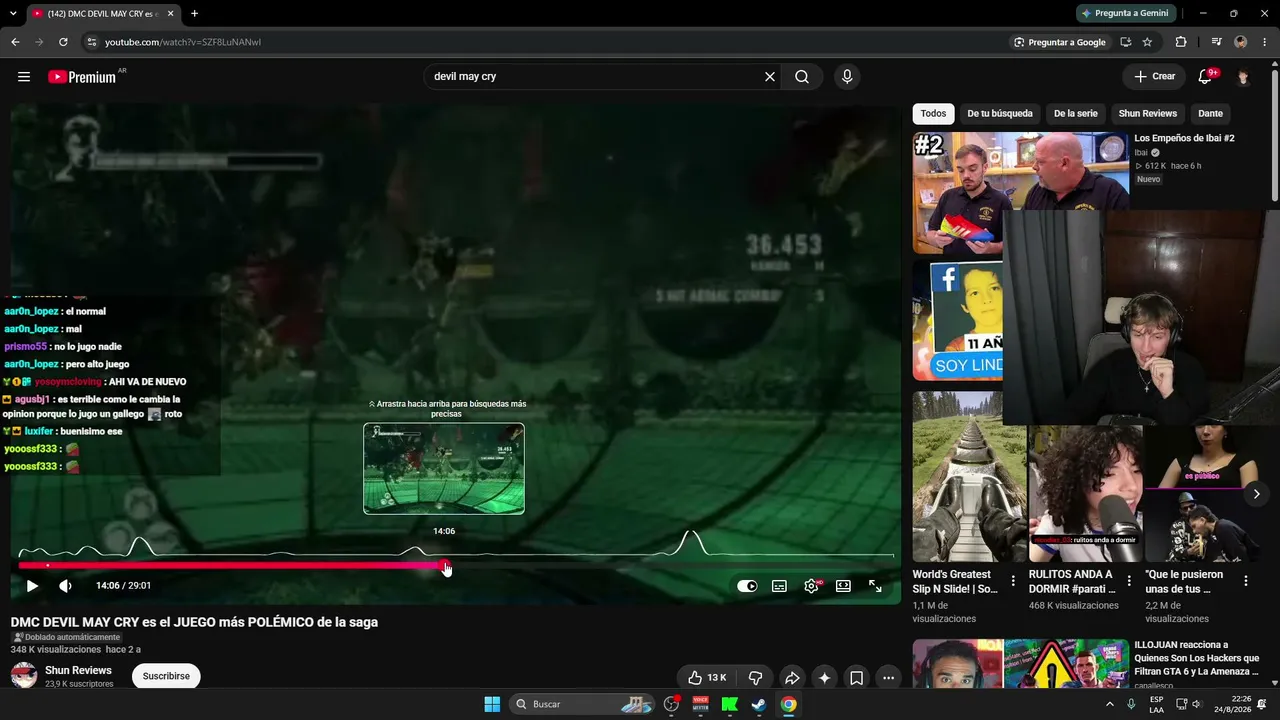Screen dimensions: 1280x720
Task: Open Windows Start menu
Action: click(492, 704)
